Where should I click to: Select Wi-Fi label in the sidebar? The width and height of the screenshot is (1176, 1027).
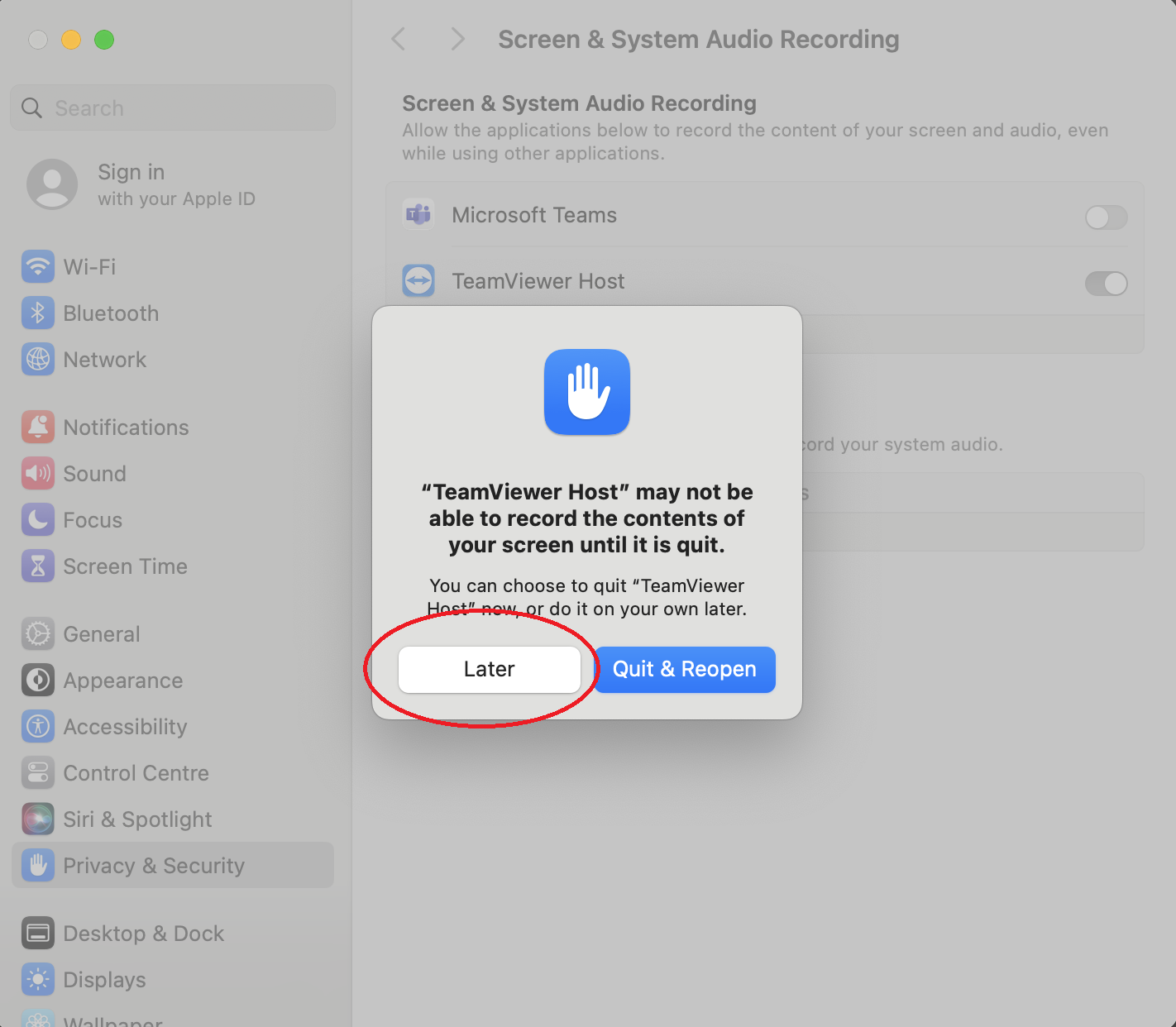pos(89,267)
